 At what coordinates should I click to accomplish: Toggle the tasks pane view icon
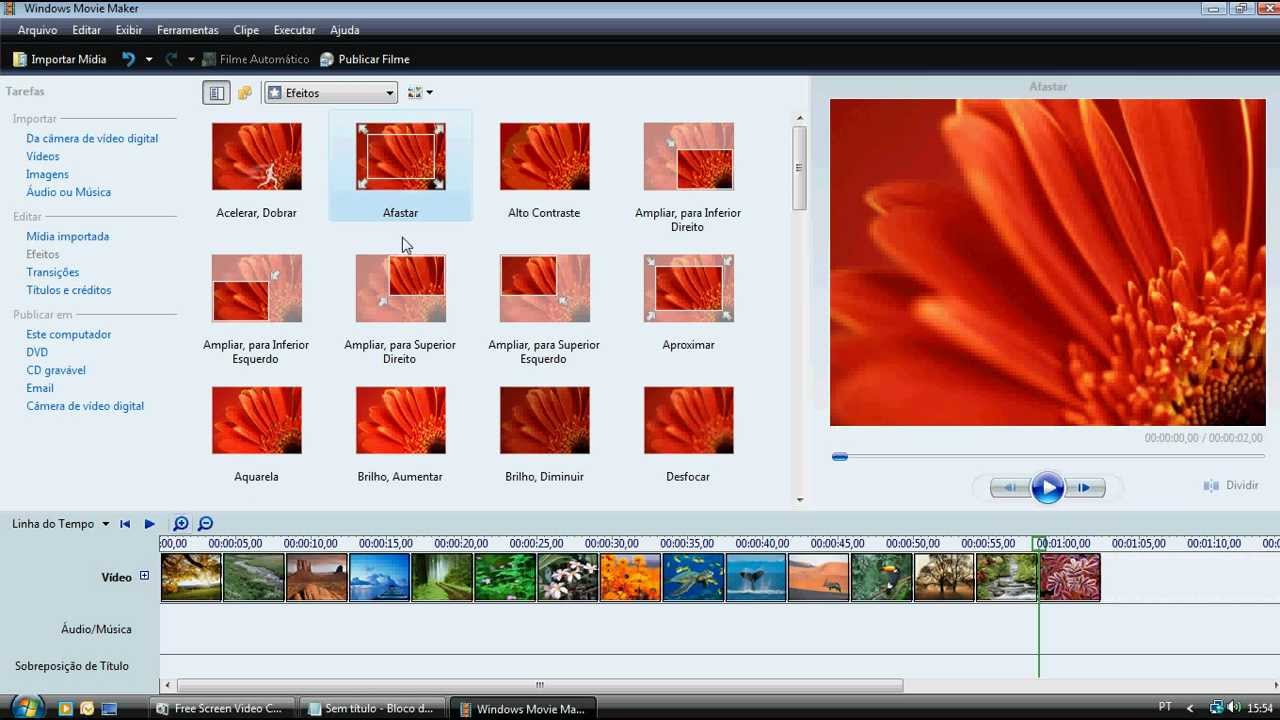[x=216, y=93]
